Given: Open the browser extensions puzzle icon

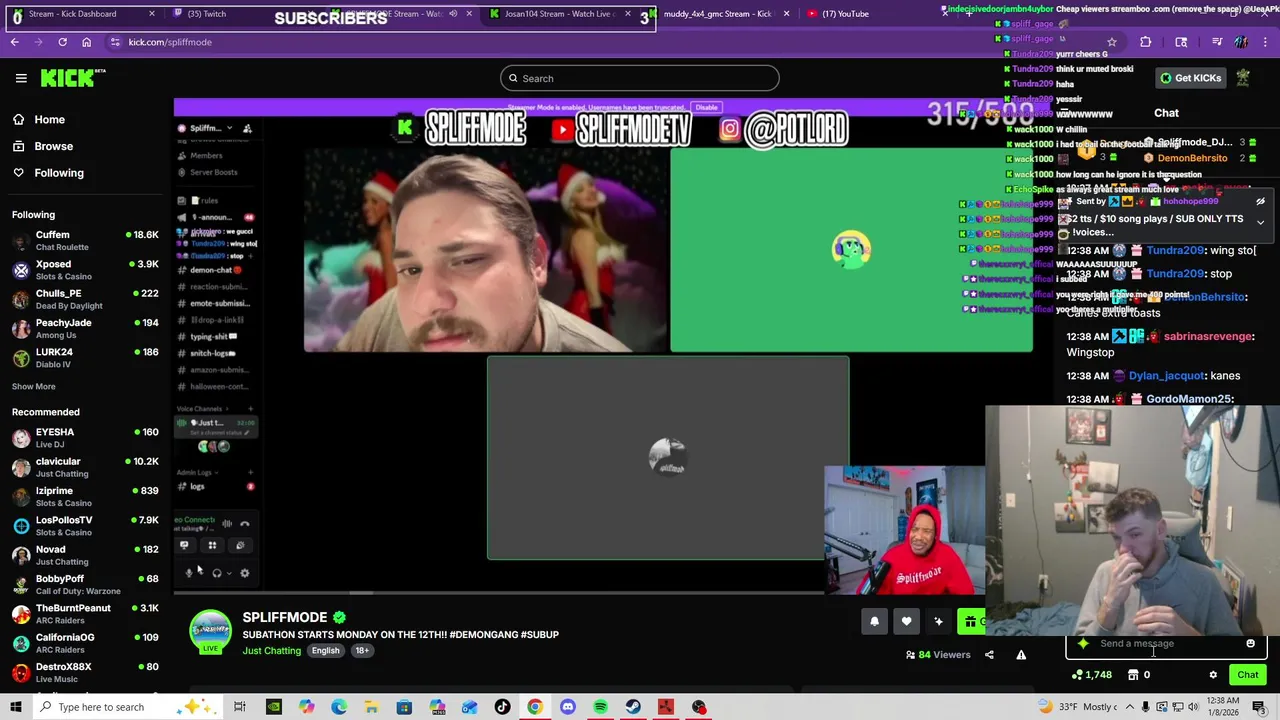Looking at the screenshot, I should 1146,42.
